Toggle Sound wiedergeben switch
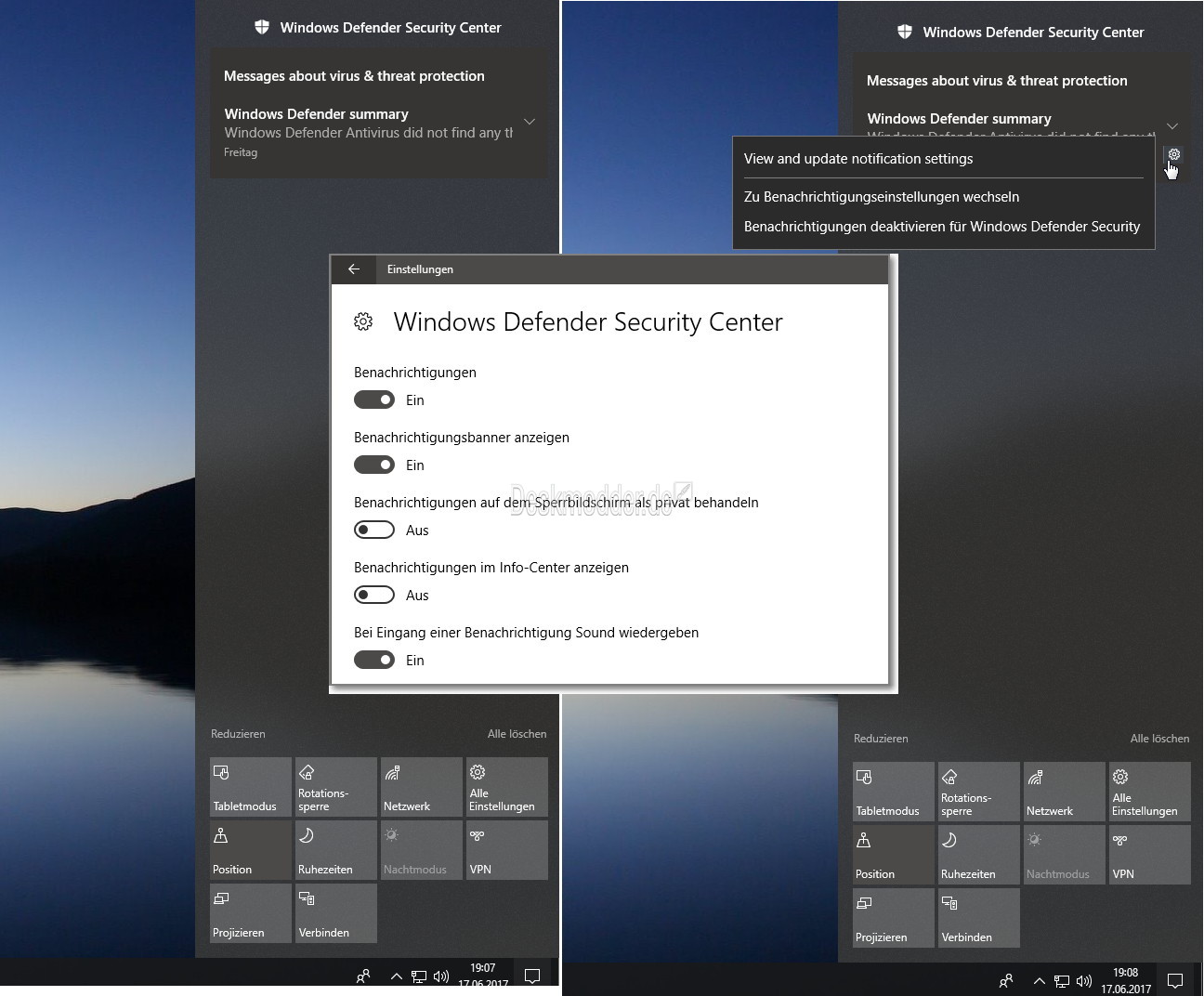Image resolution: width=1204 pixels, height=996 pixels. click(374, 660)
